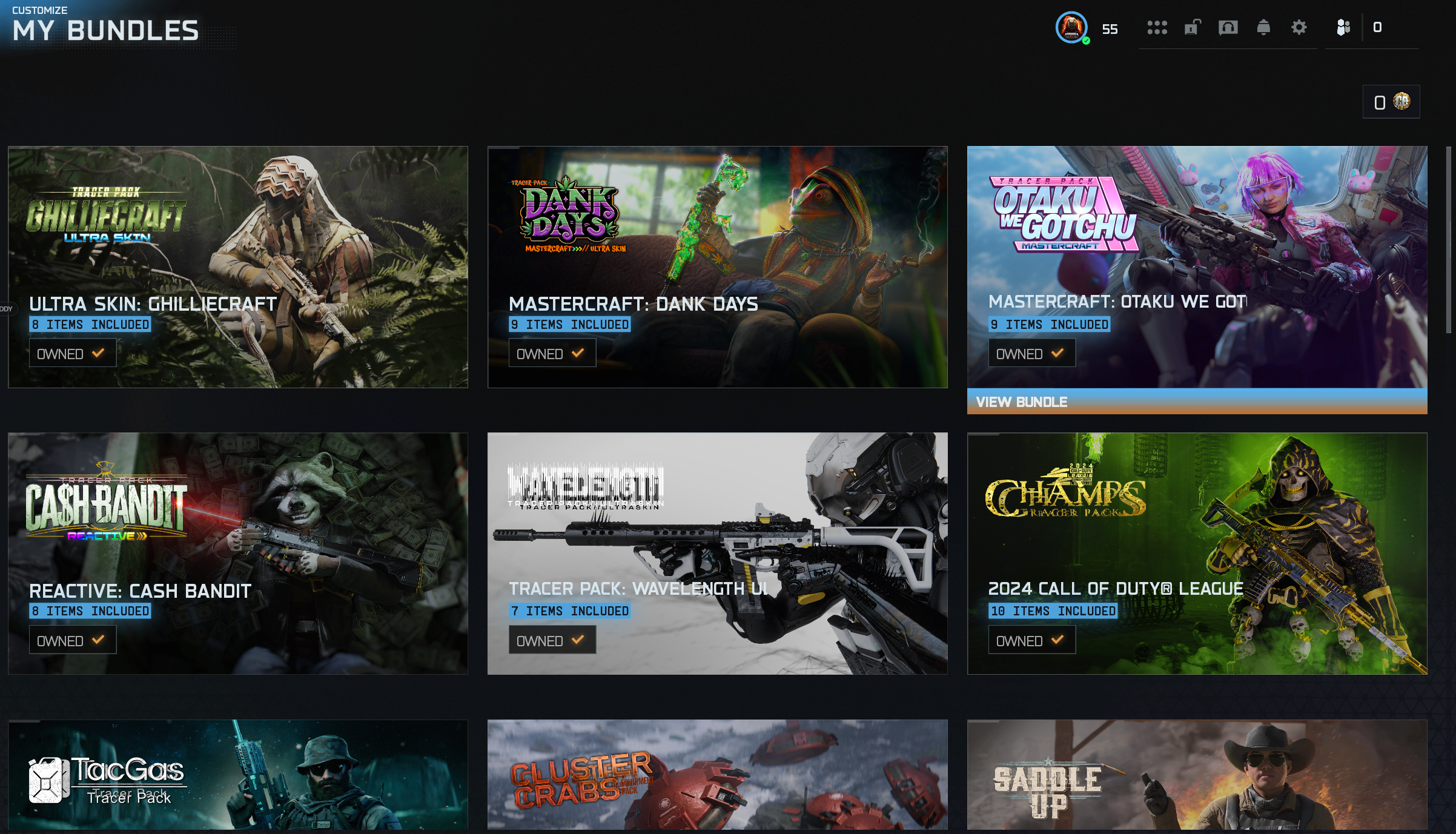Click "7 ITEMS INCLUDED" on Wavelength
This screenshot has height=834, width=1456.
[570, 611]
